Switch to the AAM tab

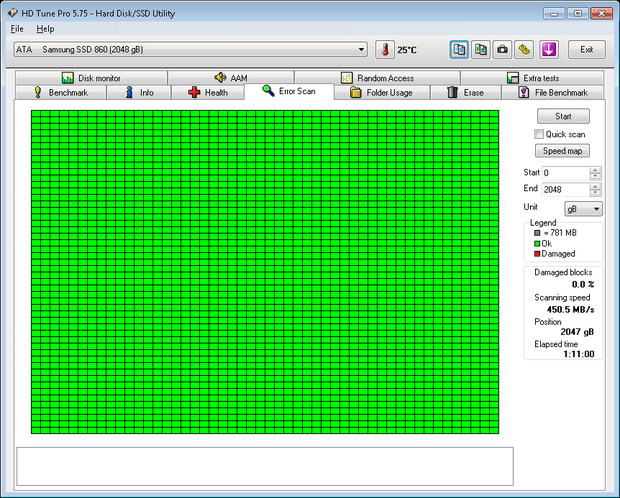click(231, 78)
